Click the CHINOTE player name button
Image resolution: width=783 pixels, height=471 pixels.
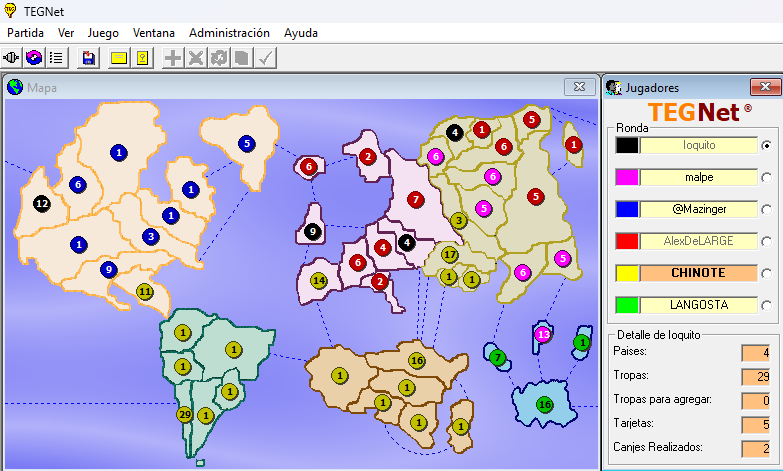[699, 272]
